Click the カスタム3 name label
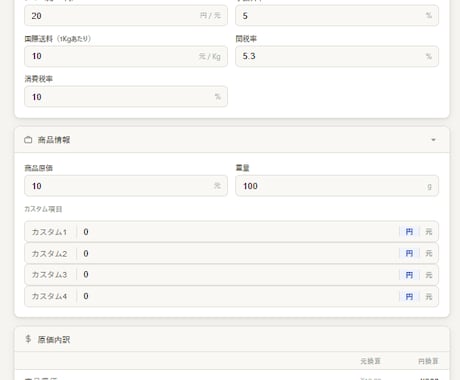The image size is (460, 380). point(49,275)
